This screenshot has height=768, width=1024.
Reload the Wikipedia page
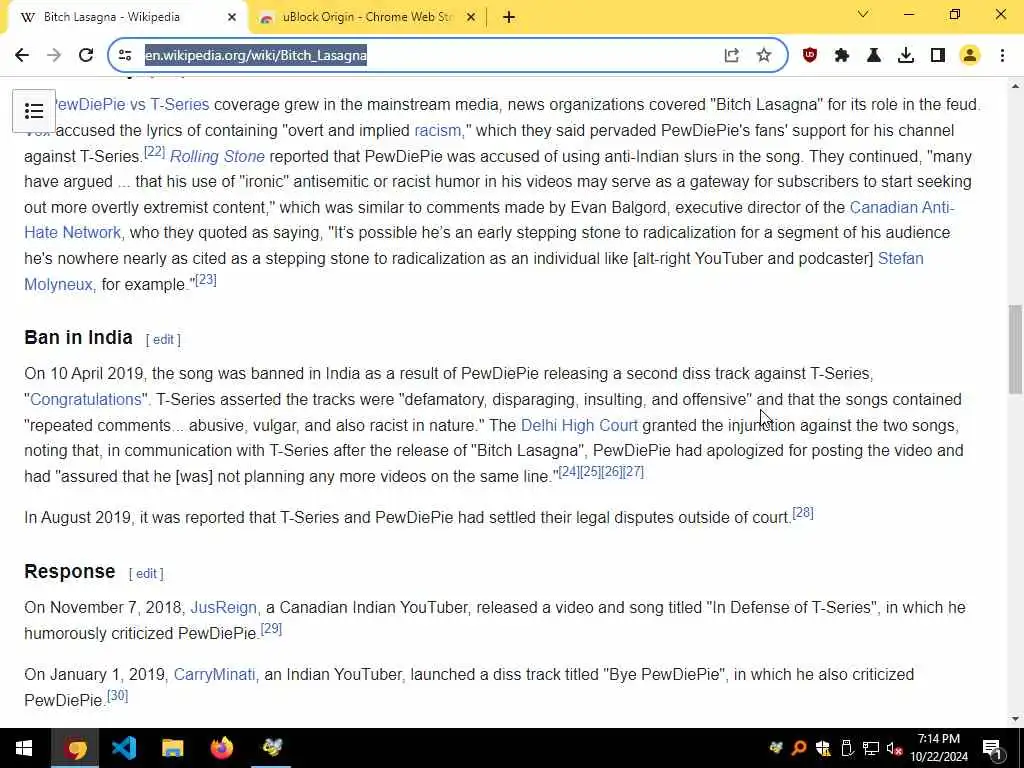86,56
